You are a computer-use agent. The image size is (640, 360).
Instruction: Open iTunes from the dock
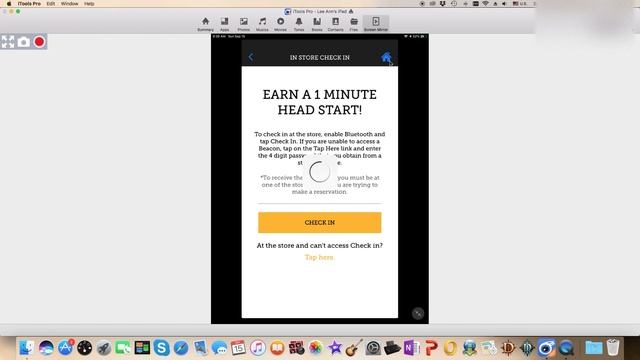258,348
